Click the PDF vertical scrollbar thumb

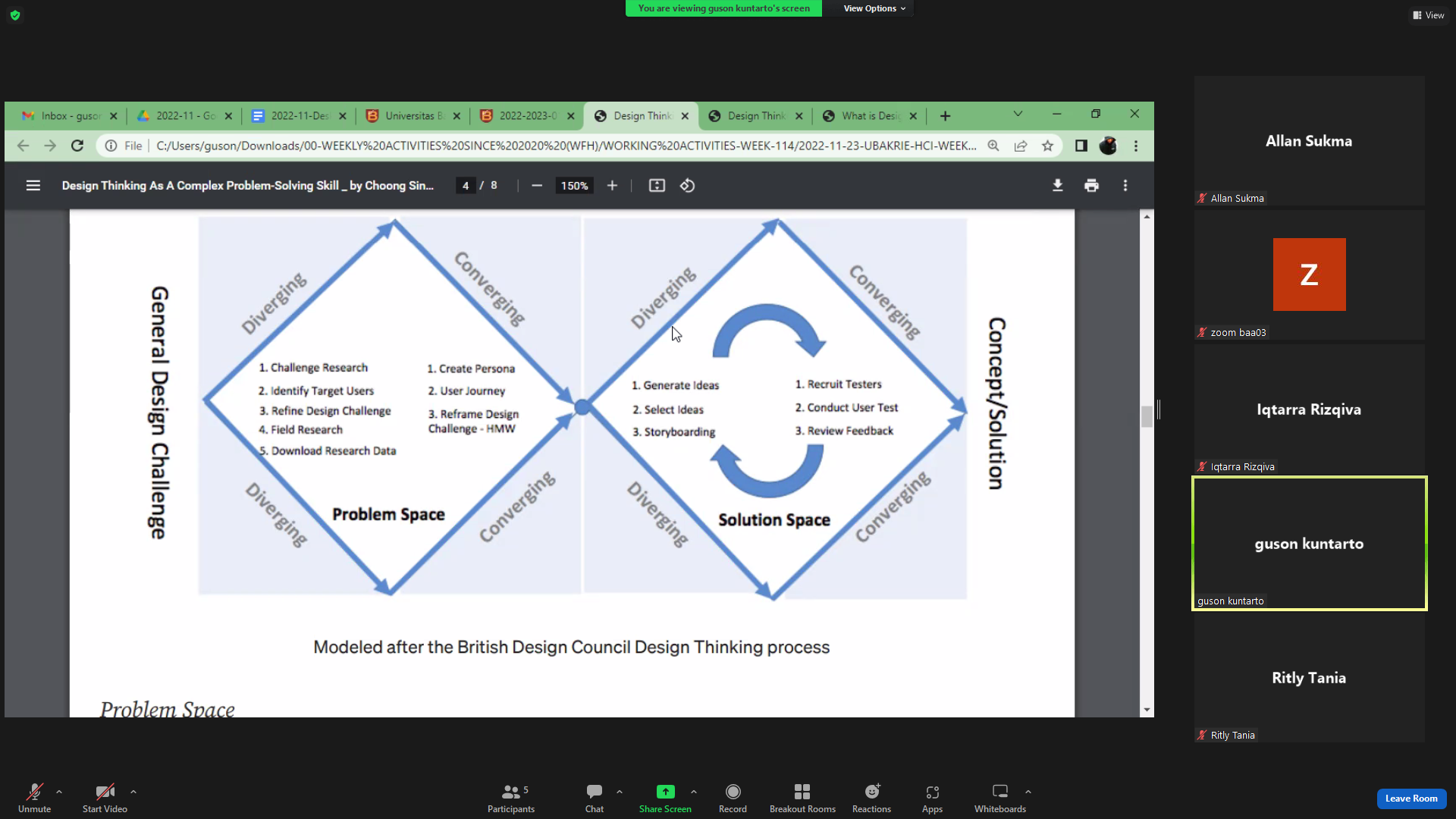(x=1147, y=416)
